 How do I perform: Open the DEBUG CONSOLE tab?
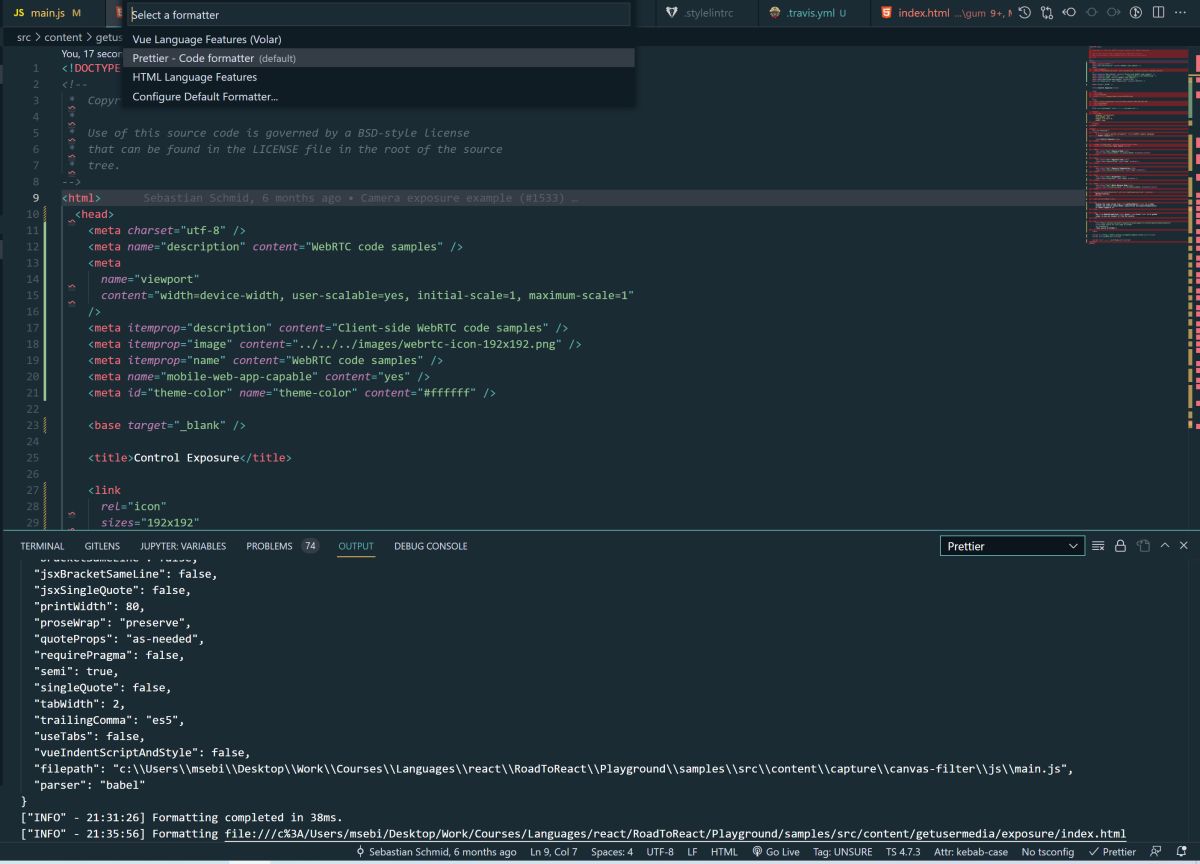coord(430,546)
